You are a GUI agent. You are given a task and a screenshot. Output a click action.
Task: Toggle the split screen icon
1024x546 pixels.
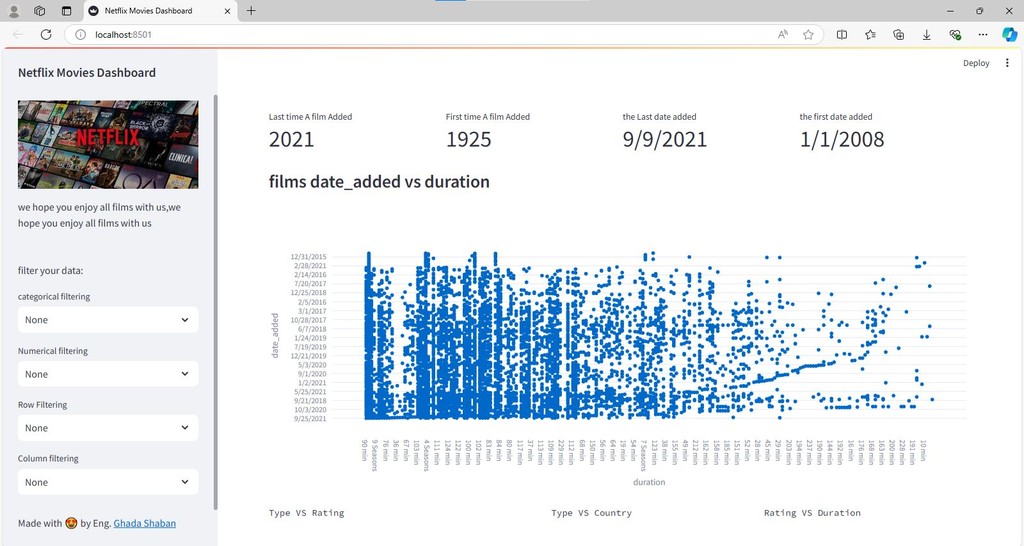pos(842,35)
